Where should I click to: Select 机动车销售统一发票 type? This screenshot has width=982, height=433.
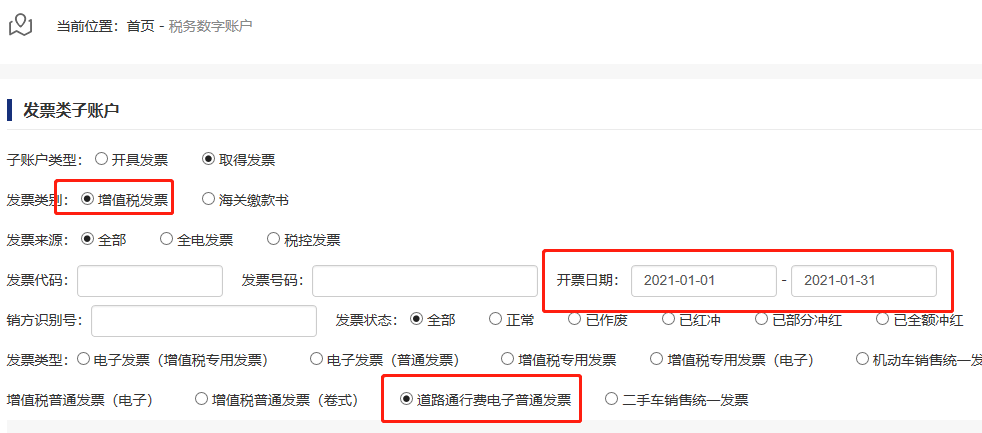[862, 359]
